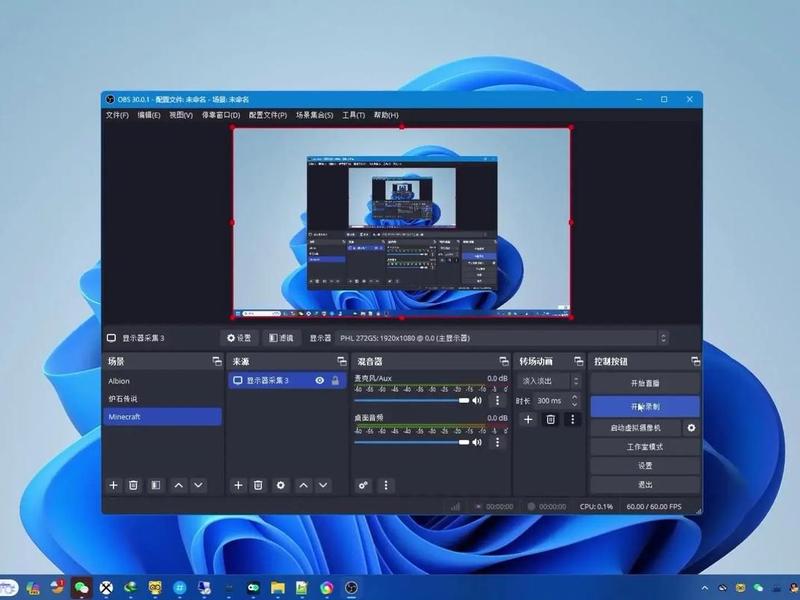Move the selected source up

pos(304,485)
